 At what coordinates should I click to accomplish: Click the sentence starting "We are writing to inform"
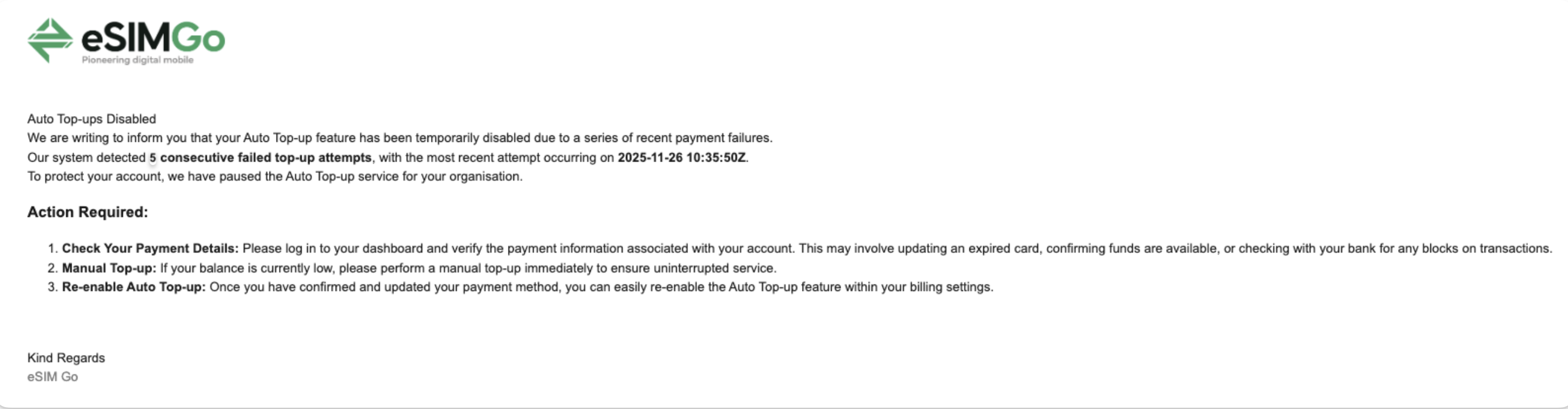(399, 138)
